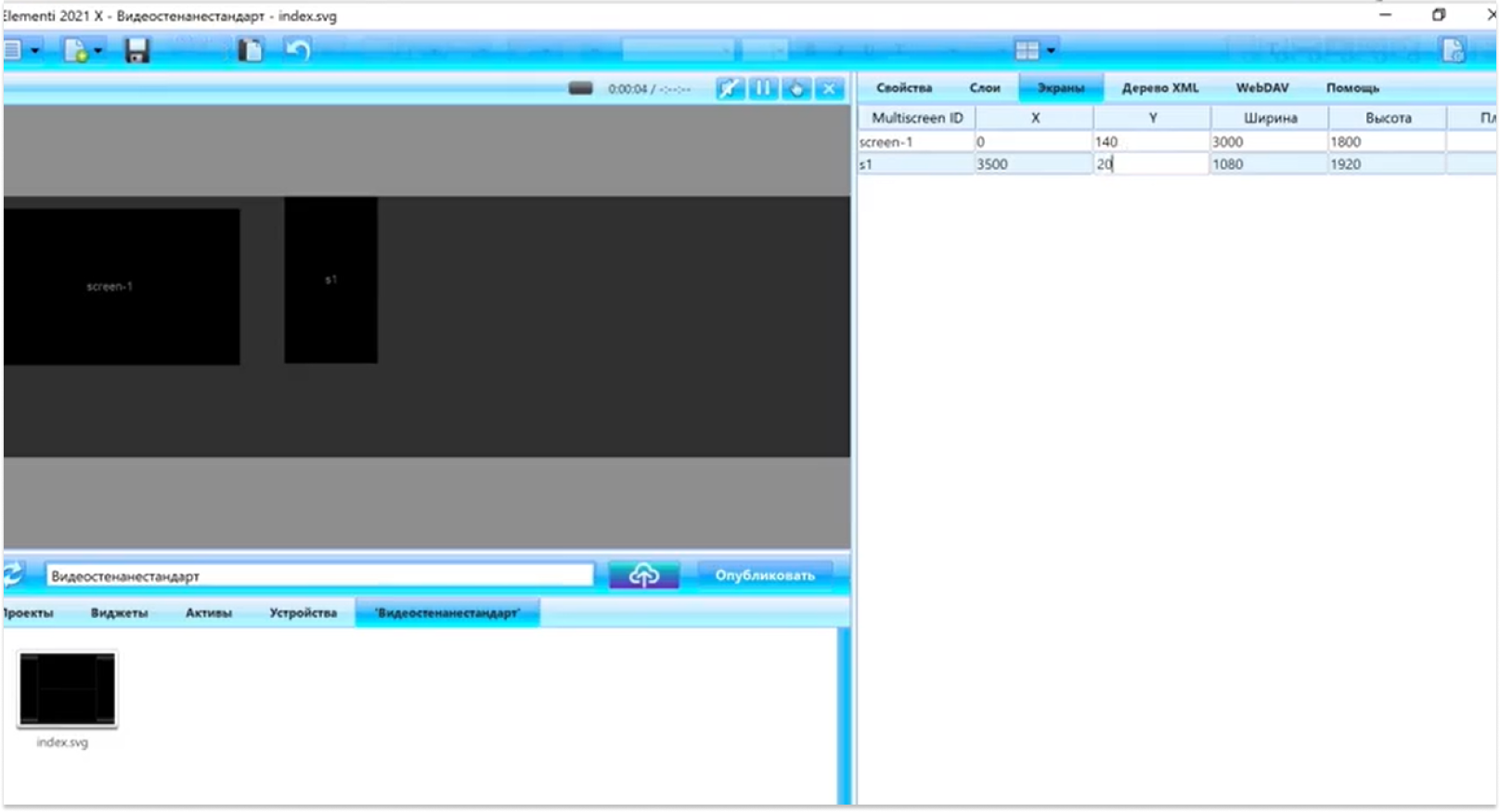Image resolution: width=1500 pixels, height=812 pixels.
Task: Open the Помощь tab
Action: click(x=1352, y=88)
